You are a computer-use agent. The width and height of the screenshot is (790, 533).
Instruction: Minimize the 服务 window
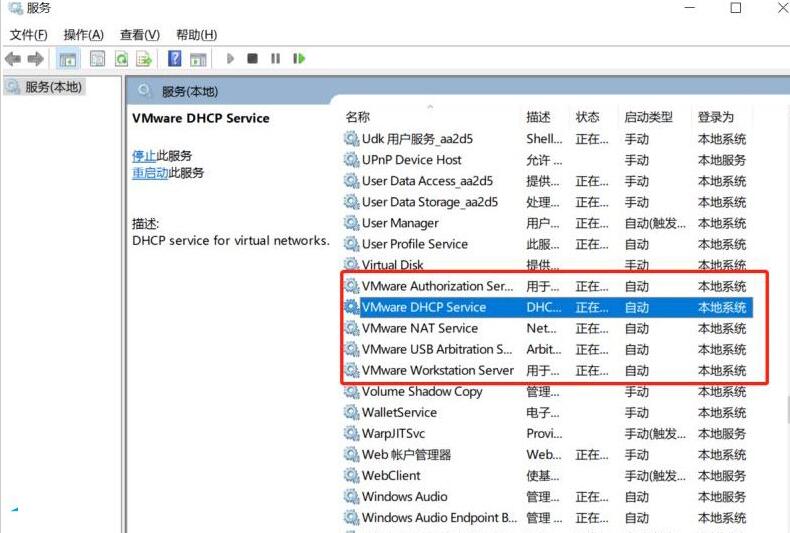pos(690,8)
